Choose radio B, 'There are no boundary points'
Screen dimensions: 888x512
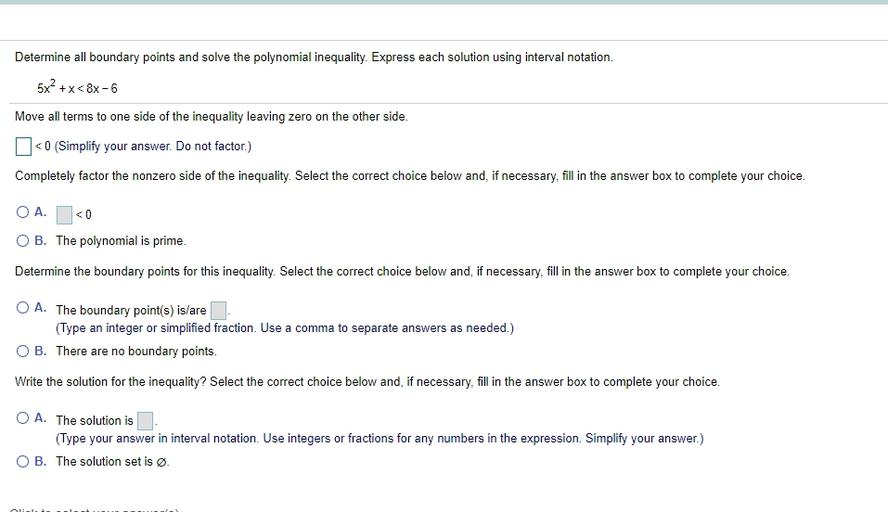(x=23, y=351)
